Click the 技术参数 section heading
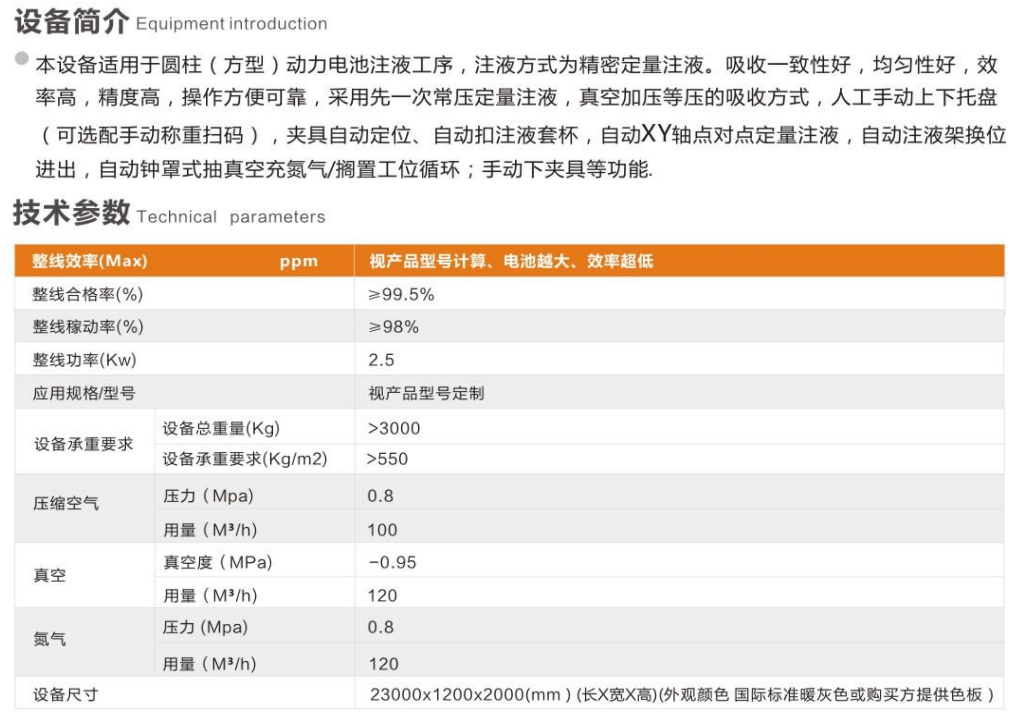The height and width of the screenshot is (718, 1014). click(71, 214)
